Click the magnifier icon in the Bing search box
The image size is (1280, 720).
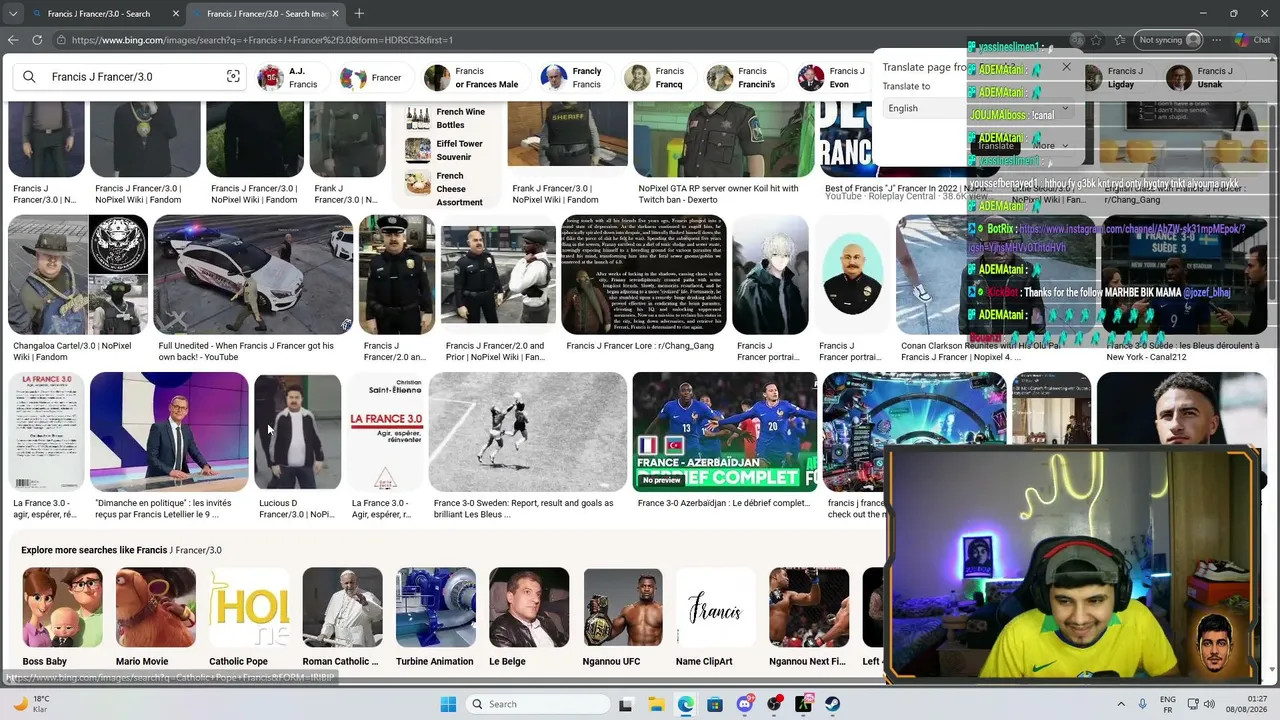(x=29, y=77)
